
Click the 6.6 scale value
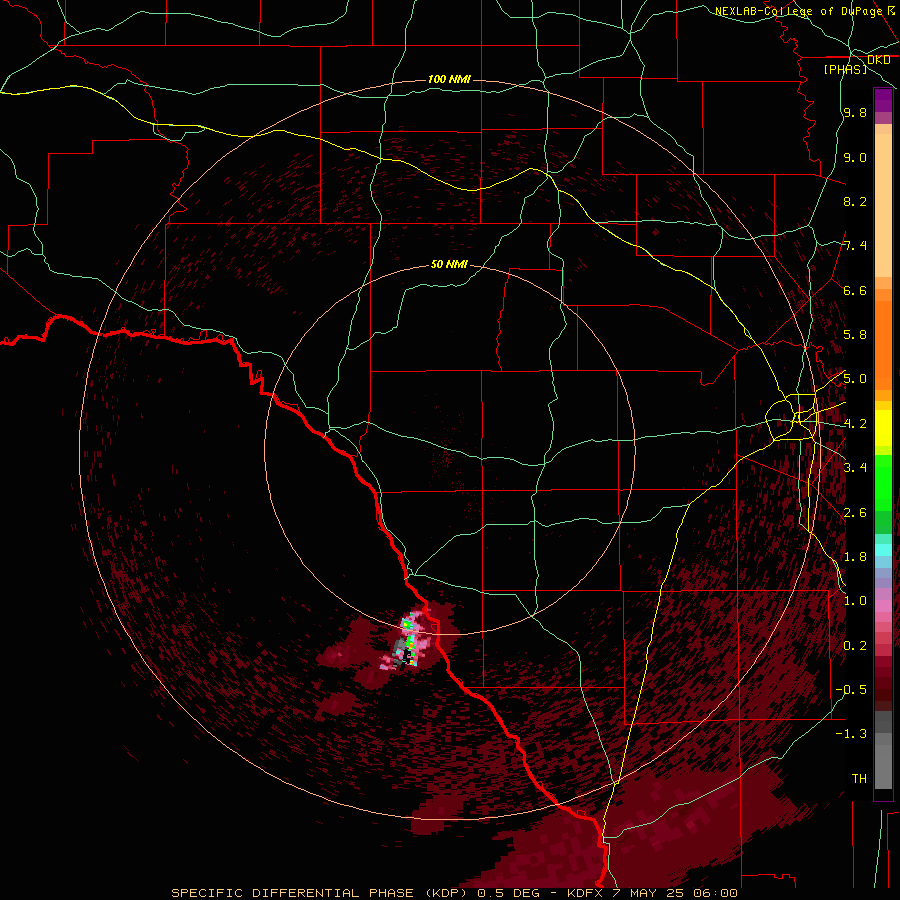tap(855, 290)
